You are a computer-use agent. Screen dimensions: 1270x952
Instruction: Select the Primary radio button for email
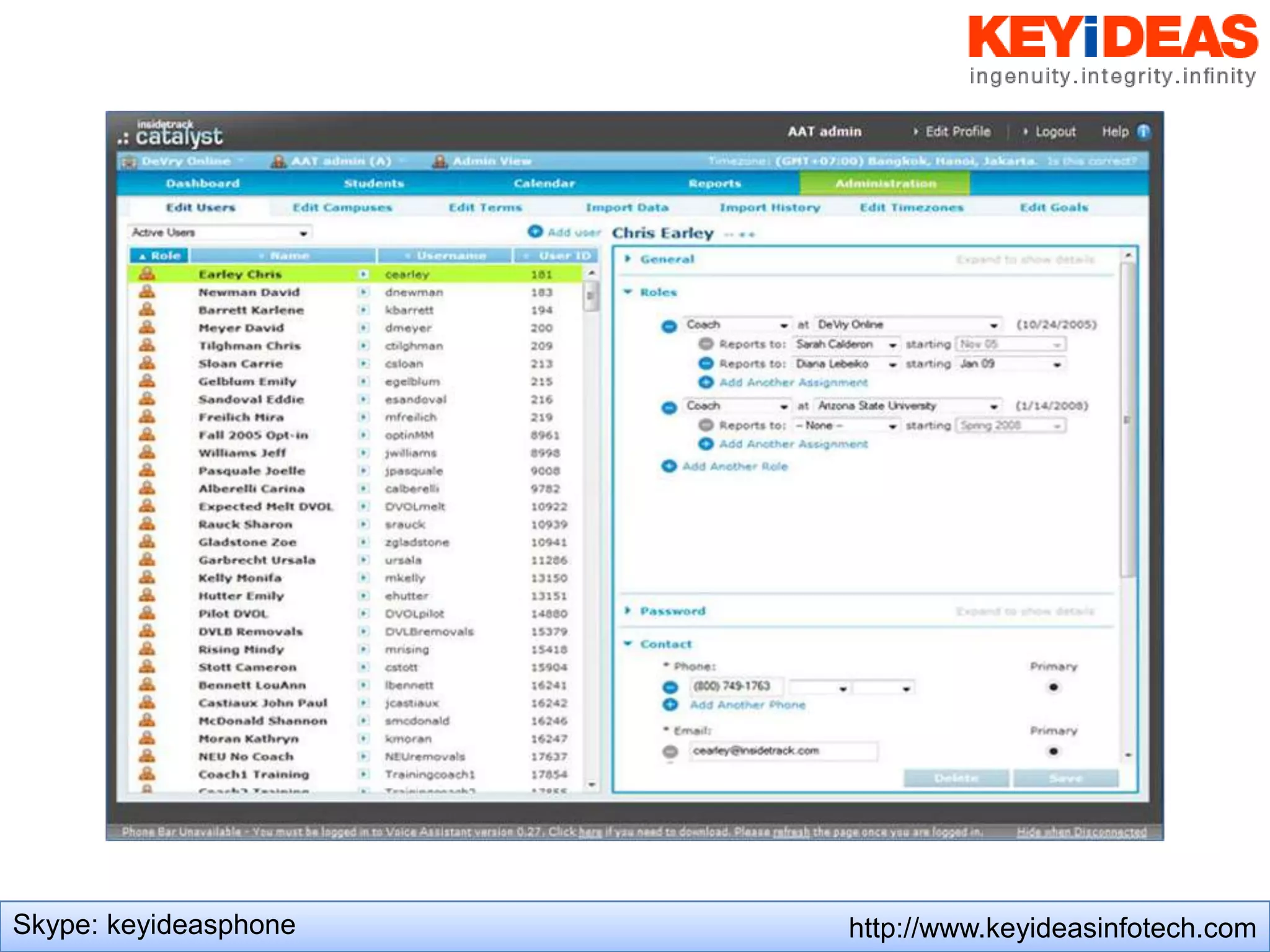[x=1053, y=751]
